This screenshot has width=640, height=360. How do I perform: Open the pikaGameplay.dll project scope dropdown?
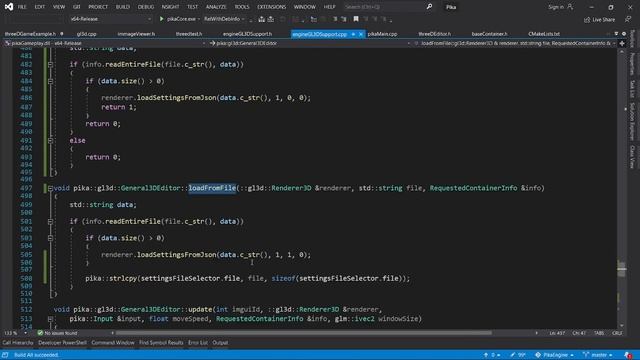point(104,43)
